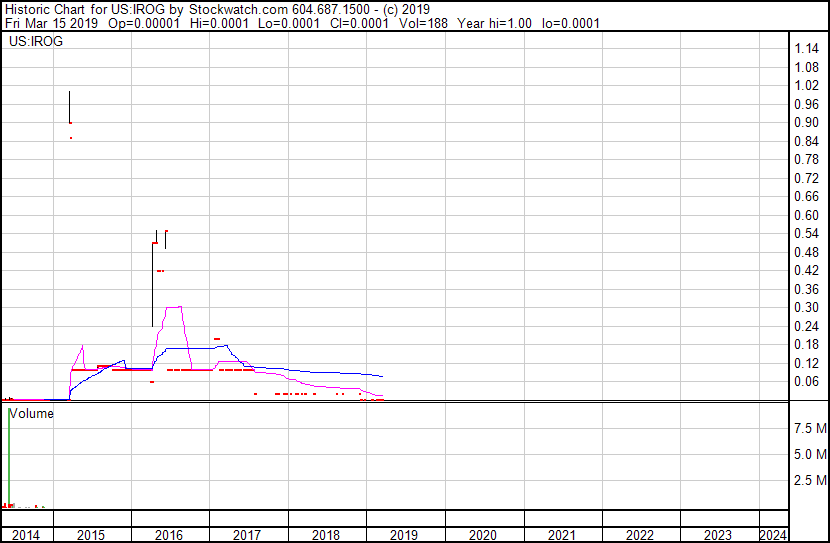Click the 7.5 M volume axis label
Image resolution: width=830 pixels, height=543 pixels.
coord(809,429)
